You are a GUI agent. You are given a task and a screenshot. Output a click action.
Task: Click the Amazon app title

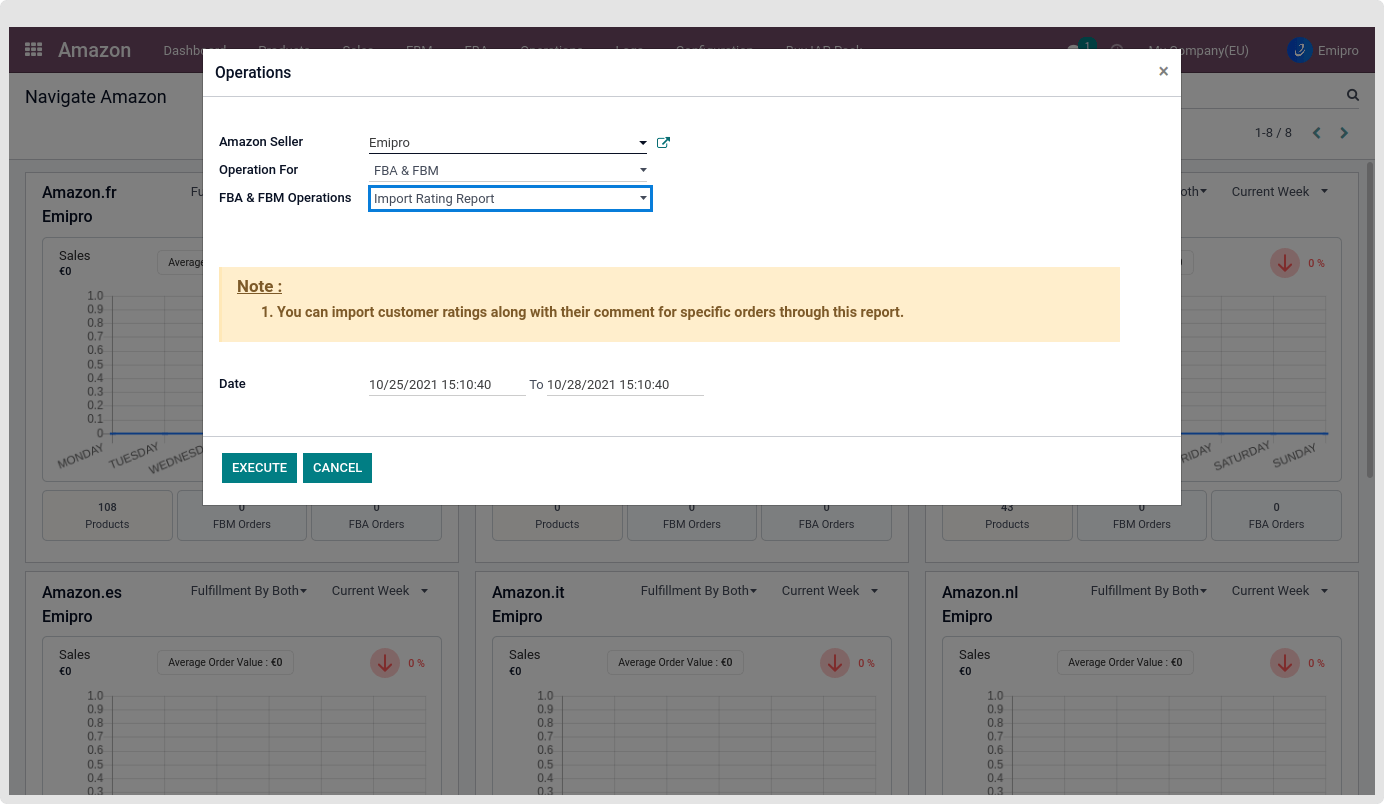coord(94,50)
